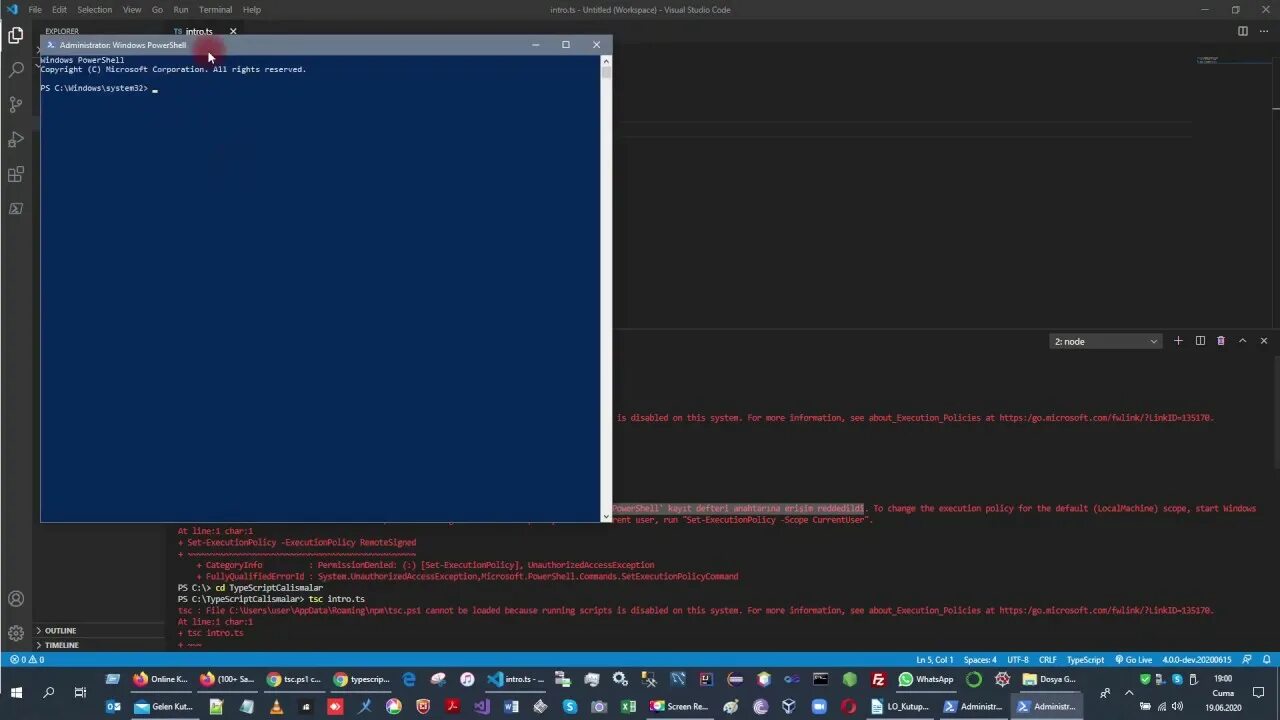Click TypeScript language mode in status bar
This screenshot has width=1280, height=720.
(1085, 660)
